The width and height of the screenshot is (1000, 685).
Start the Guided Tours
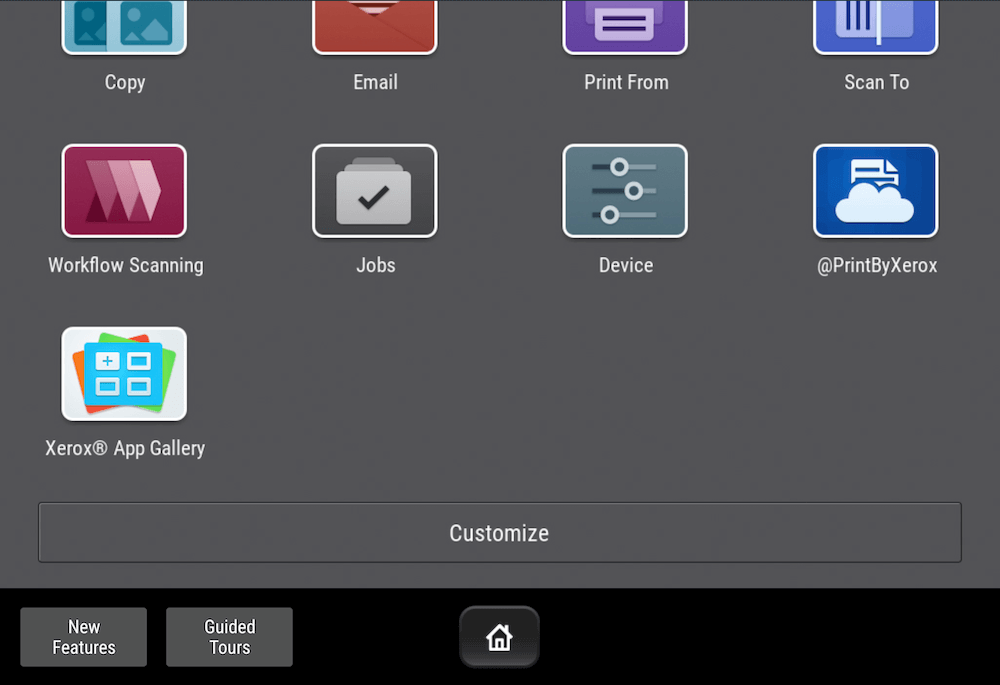[x=229, y=637]
